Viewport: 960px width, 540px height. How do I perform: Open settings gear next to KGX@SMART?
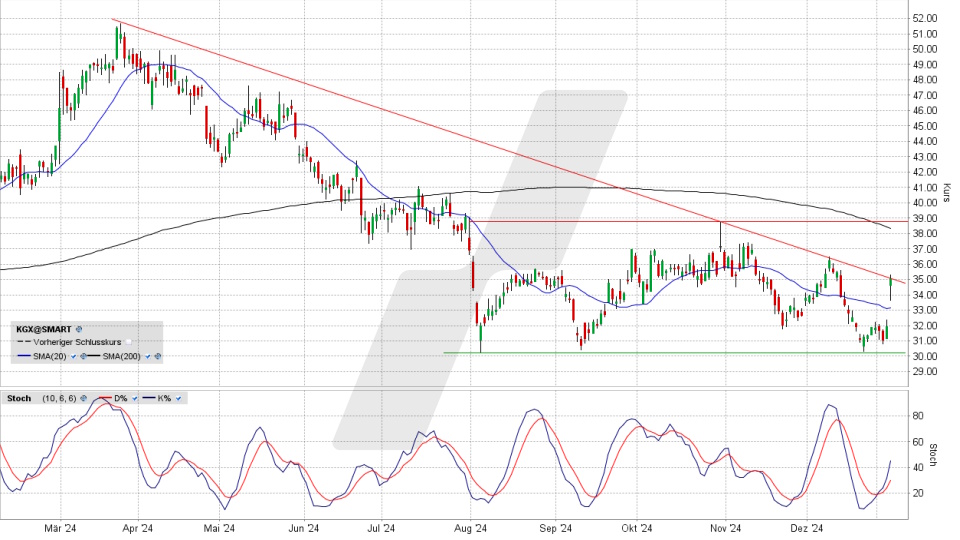(x=79, y=329)
